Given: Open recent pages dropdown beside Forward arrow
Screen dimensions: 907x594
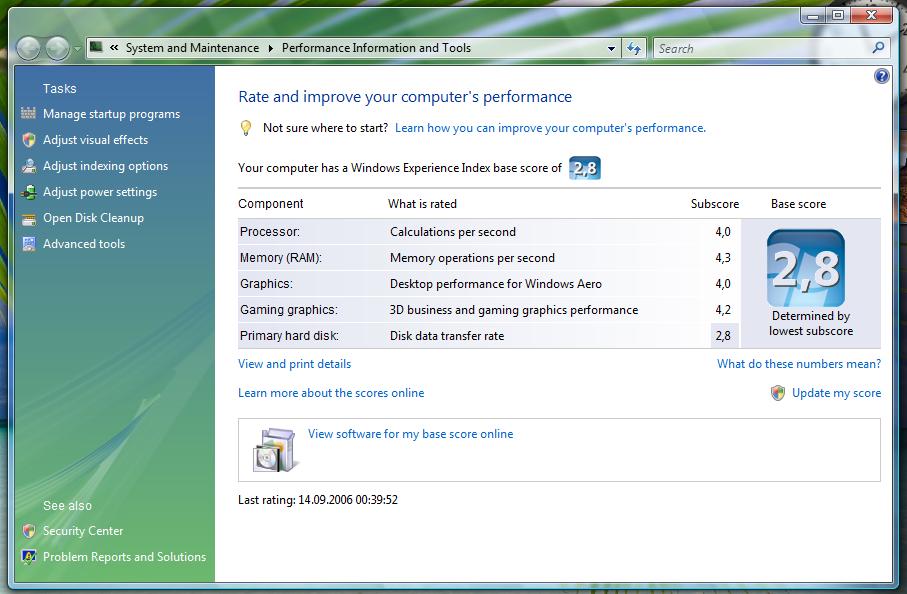Looking at the screenshot, I should [77, 49].
